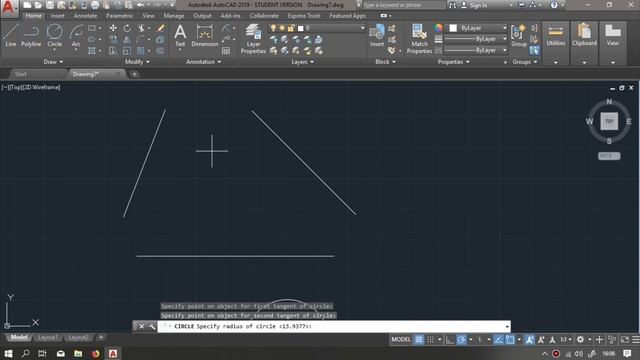Click the white ByLayer color box
Image resolution: width=640 pixels, height=360 pixels.
coord(453,28)
